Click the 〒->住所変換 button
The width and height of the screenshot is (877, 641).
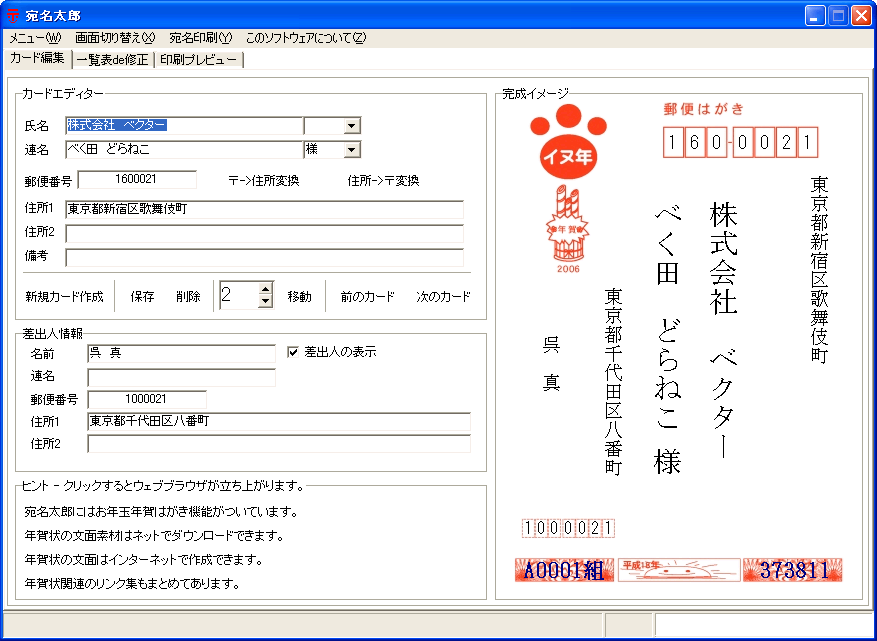point(263,181)
